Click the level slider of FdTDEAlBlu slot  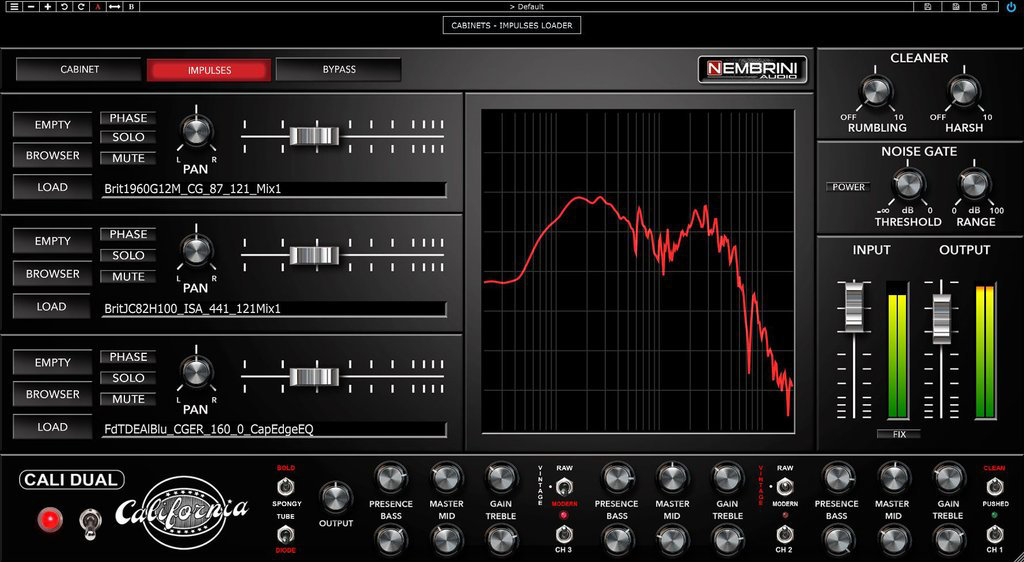pos(314,377)
